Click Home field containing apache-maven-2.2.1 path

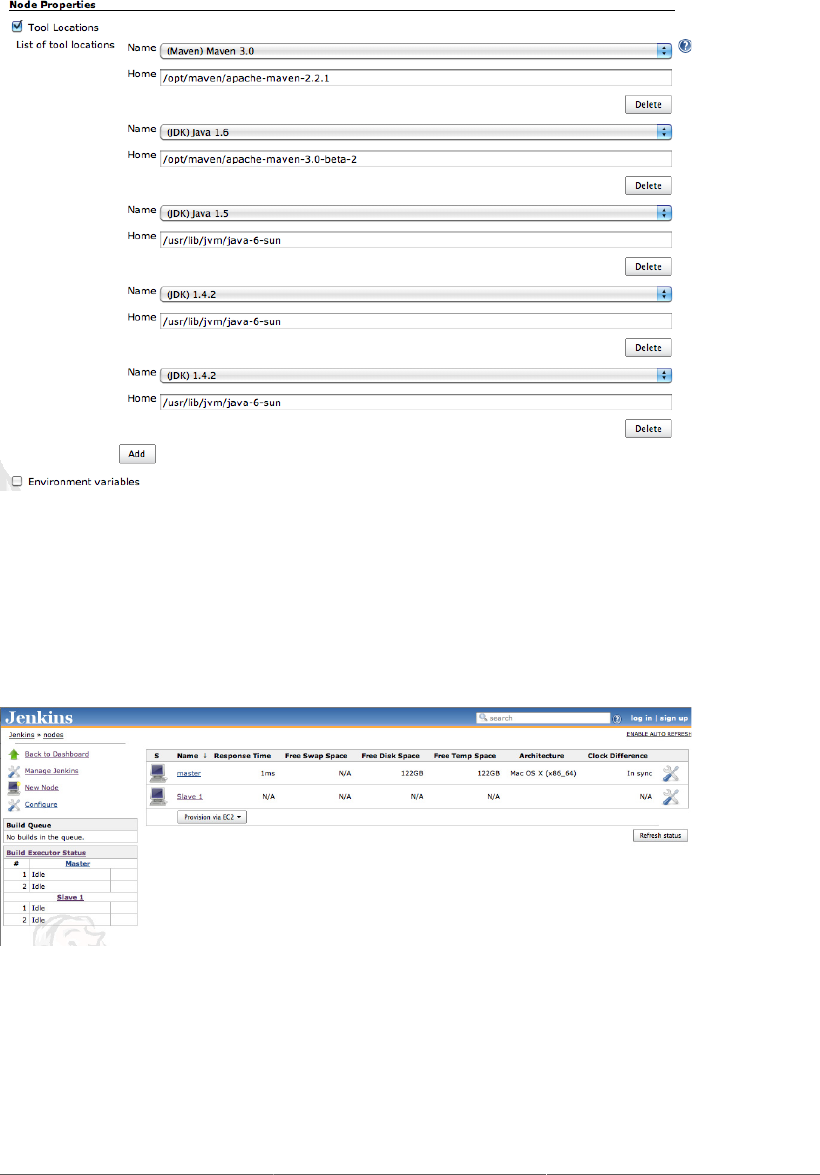coord(416,77)
